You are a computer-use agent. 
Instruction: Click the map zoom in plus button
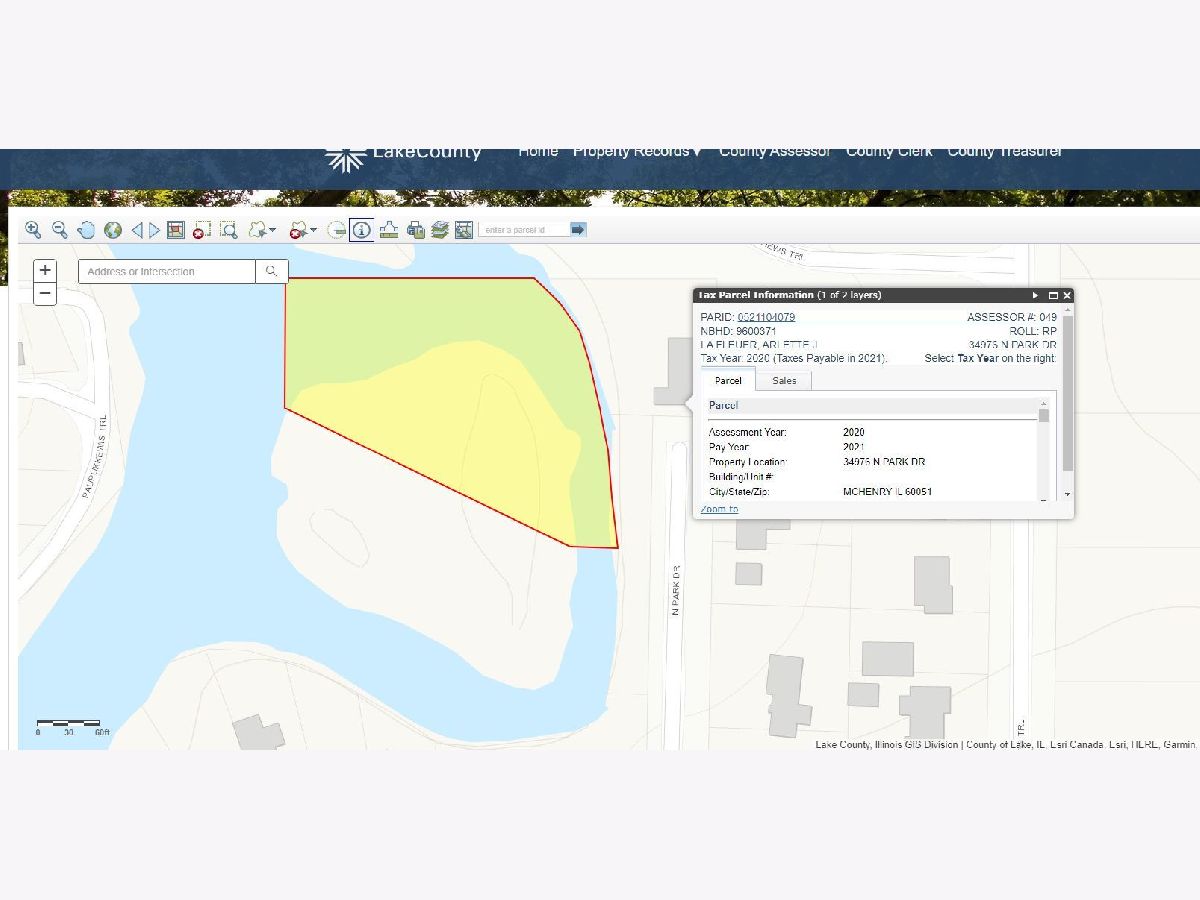click(x=45, y=271)
